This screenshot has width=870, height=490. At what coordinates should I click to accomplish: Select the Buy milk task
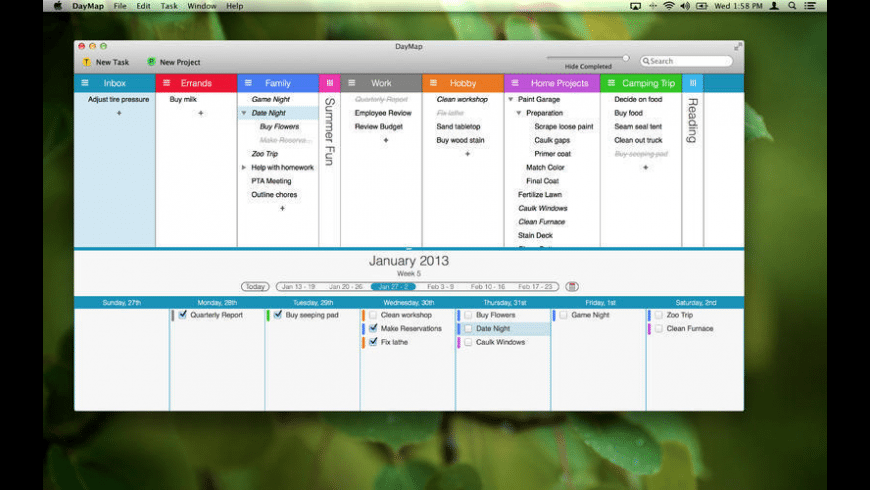pyautogui.click(x=183, y=99)
